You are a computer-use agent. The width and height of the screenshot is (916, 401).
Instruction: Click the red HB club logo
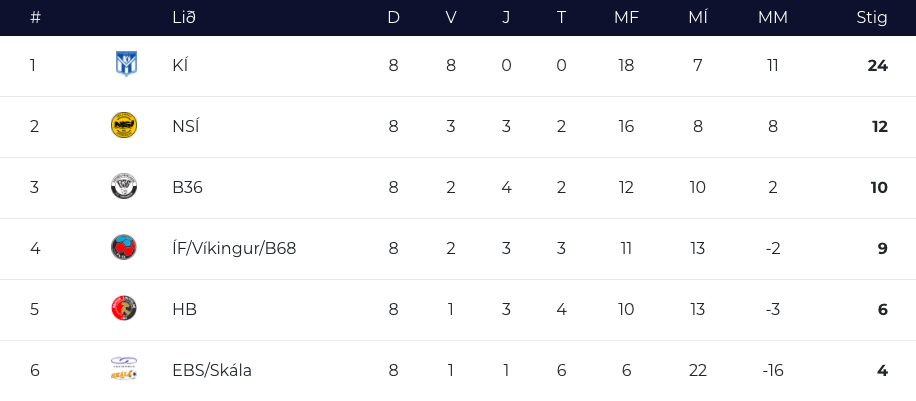click(x=124, y=309)
